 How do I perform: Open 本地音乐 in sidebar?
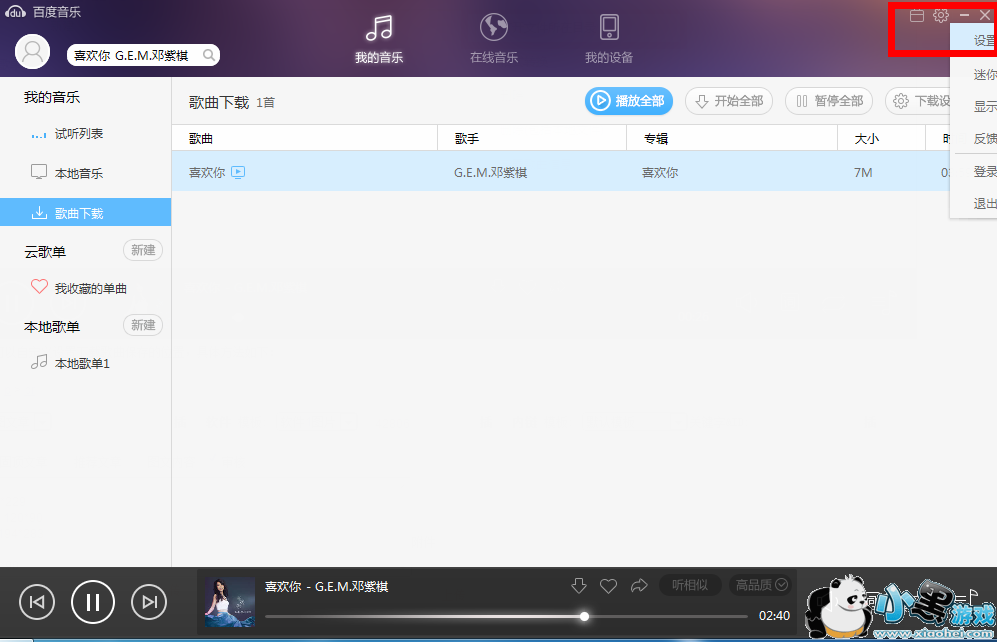click(85, 173)
